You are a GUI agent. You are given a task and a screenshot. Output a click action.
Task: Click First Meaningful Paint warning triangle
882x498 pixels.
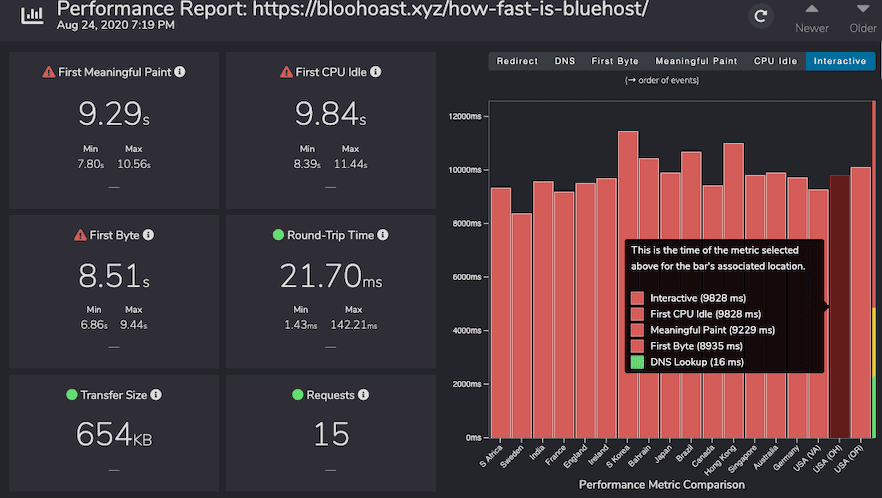pos(48,72)
